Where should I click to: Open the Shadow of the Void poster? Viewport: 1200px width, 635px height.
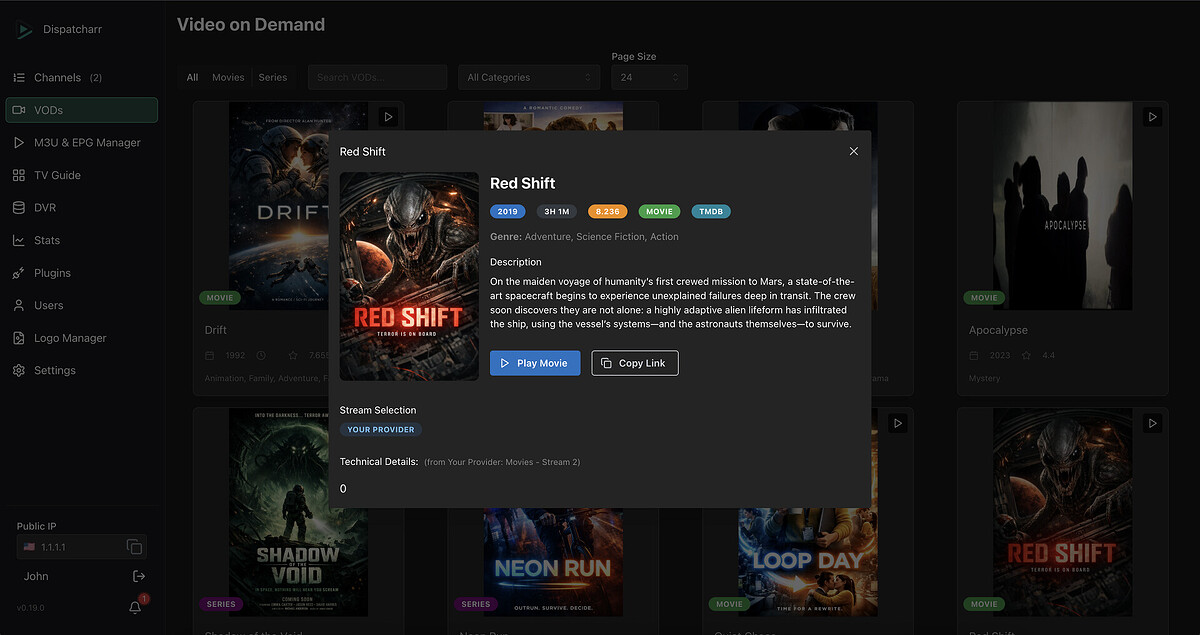pyautogui.click(x=298, y=512)
